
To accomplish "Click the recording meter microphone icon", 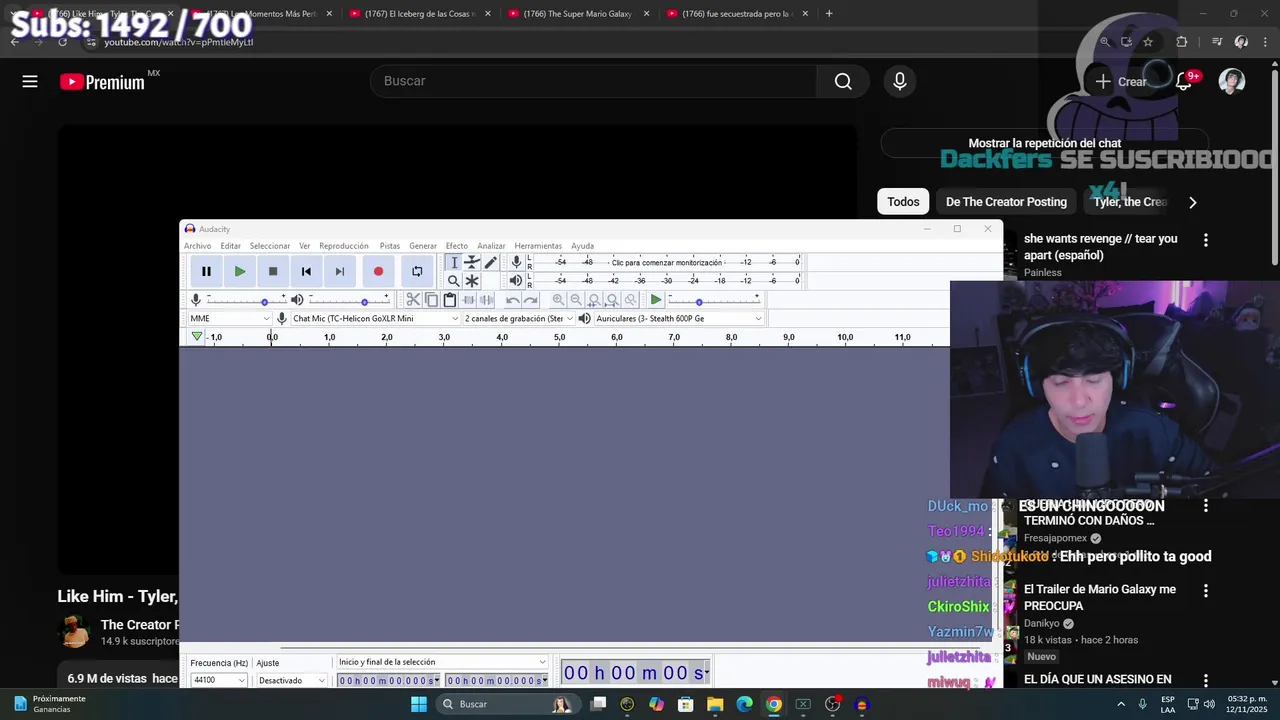I will [516, 262].
